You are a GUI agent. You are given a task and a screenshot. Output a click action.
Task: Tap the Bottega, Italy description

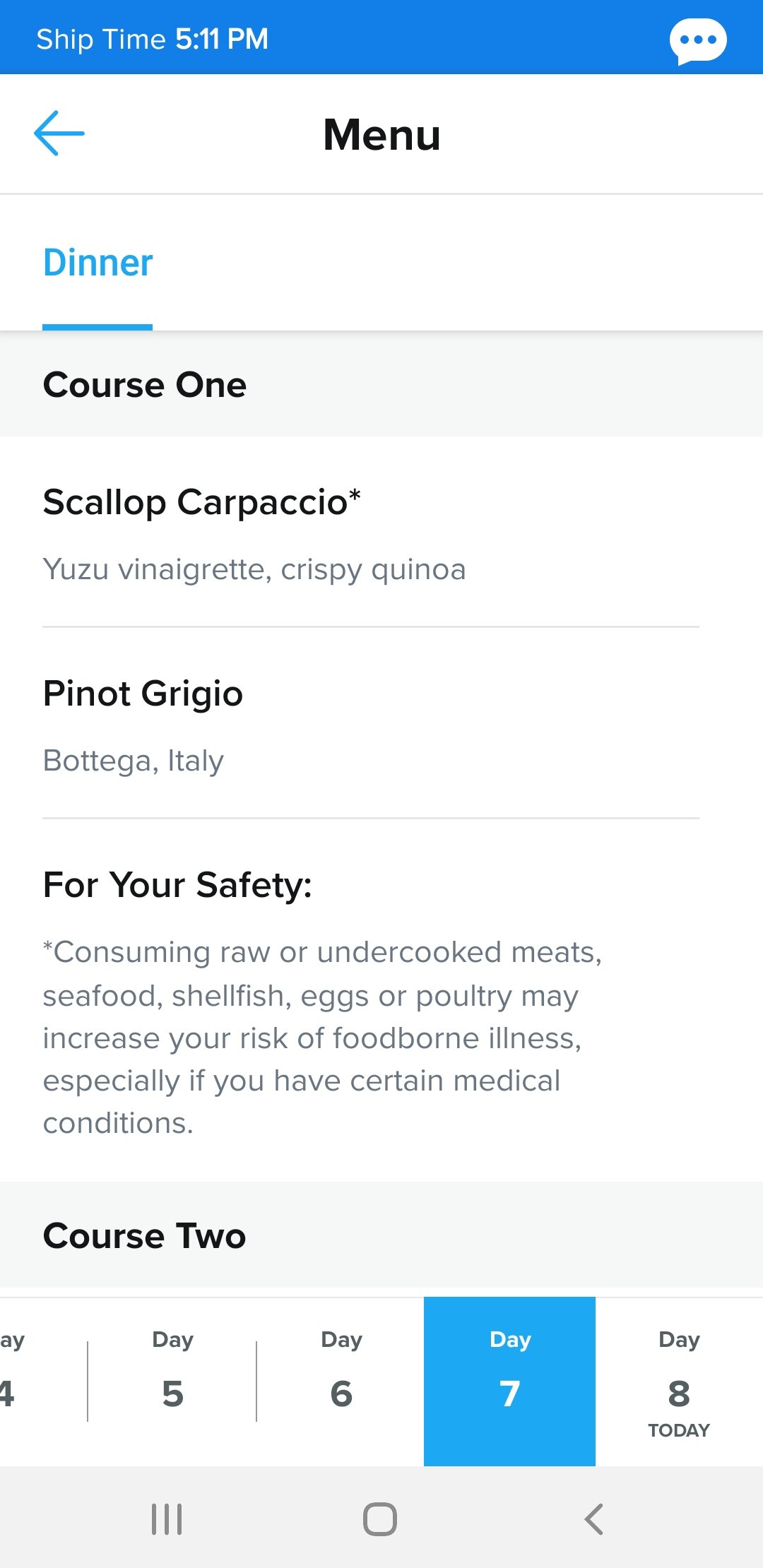tap(133, 761)
